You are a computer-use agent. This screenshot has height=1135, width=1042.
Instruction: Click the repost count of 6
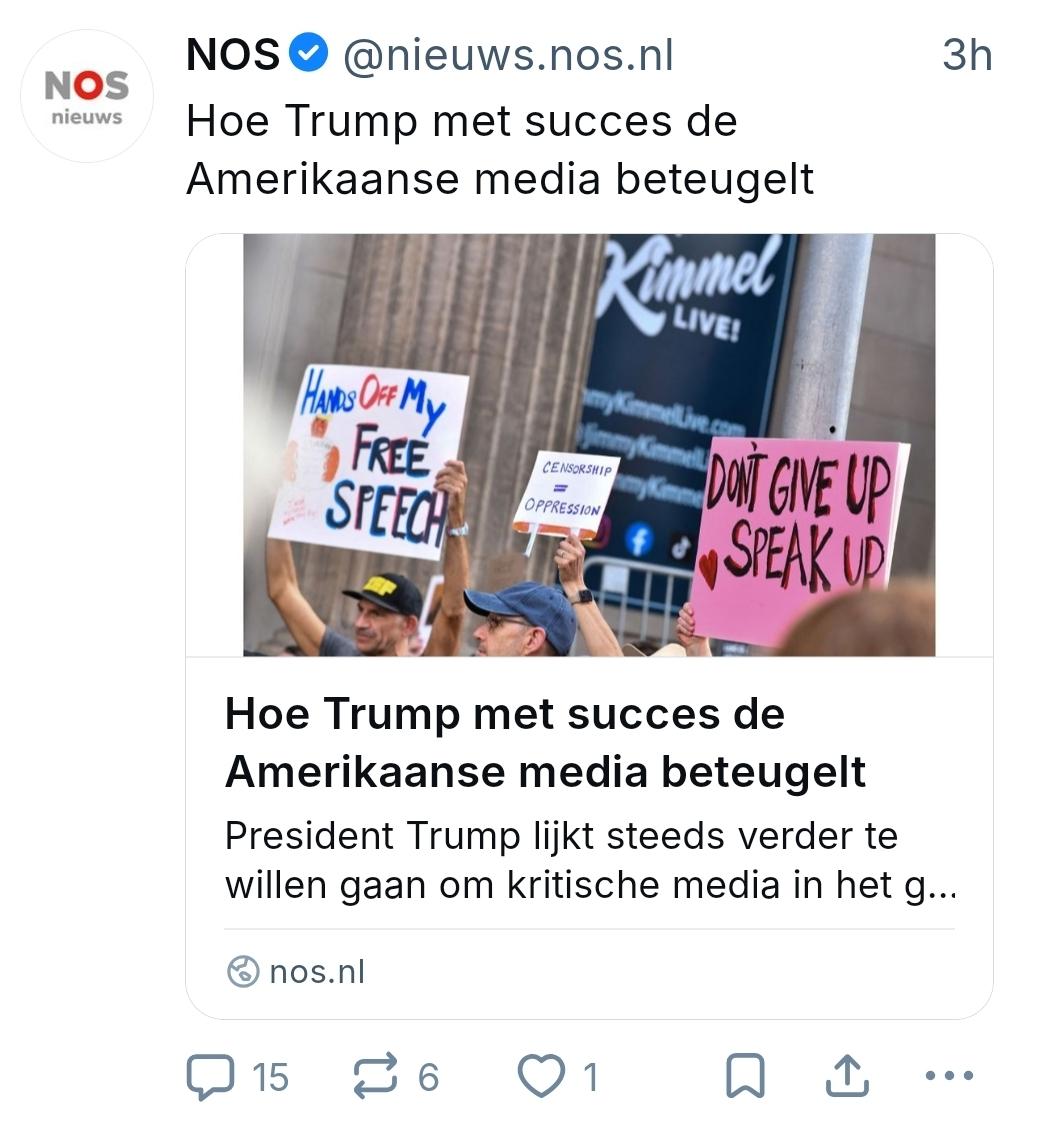[x=428, y=1077]
